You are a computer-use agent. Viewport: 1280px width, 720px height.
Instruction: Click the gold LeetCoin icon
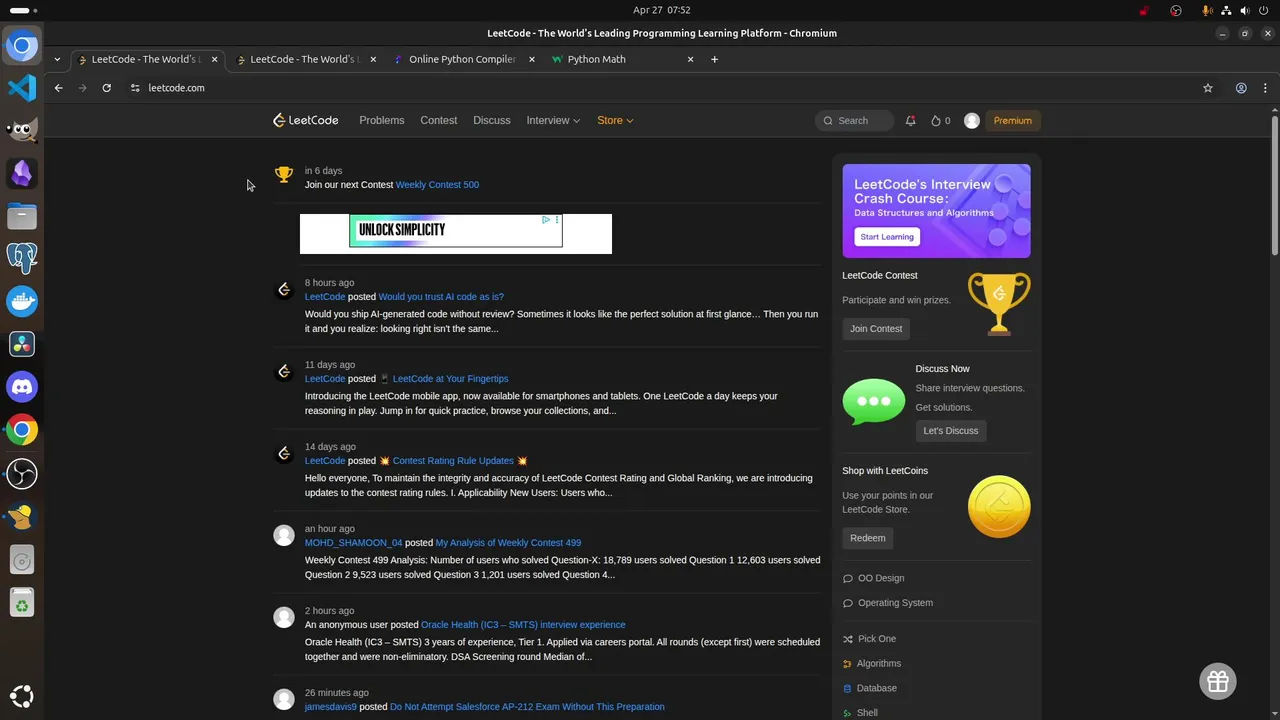click(998, 506)
